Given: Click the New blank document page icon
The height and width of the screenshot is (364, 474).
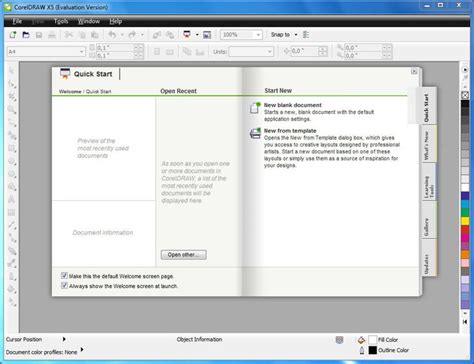Looking at the screenshot, I should pos(255,108).
